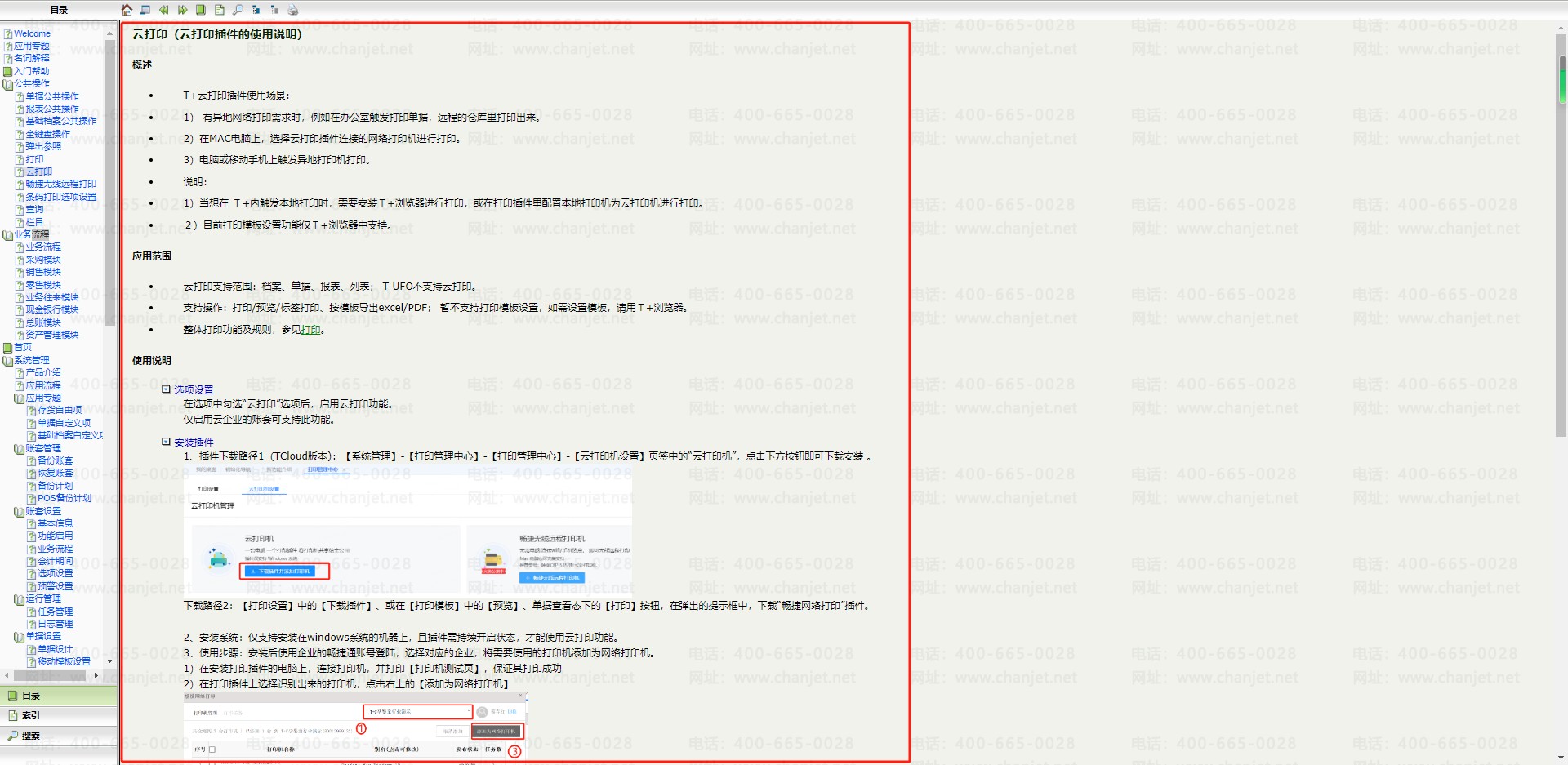Image resolution: width=1568 pixels, height=765 pixels.
Task: Open 会计期间 topic
Action: coord(55,561)
